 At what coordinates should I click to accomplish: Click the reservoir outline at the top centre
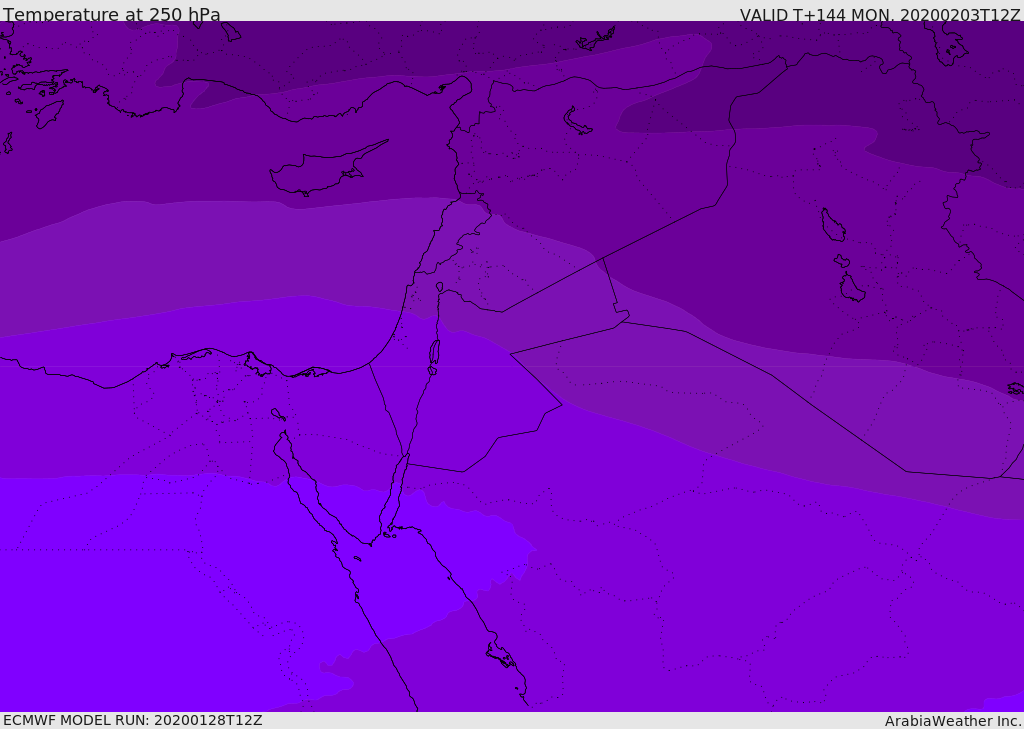tap(596, 40)
